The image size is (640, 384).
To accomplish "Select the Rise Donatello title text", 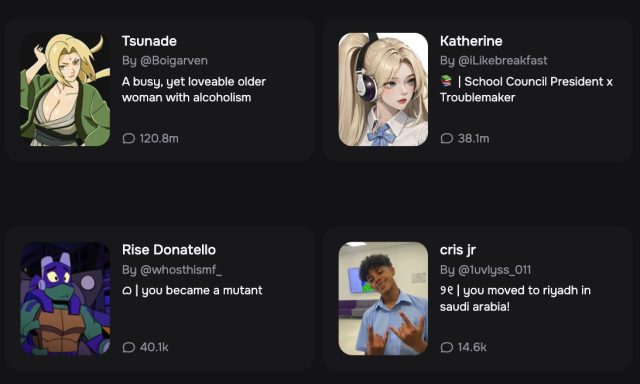I will point(169,250).
